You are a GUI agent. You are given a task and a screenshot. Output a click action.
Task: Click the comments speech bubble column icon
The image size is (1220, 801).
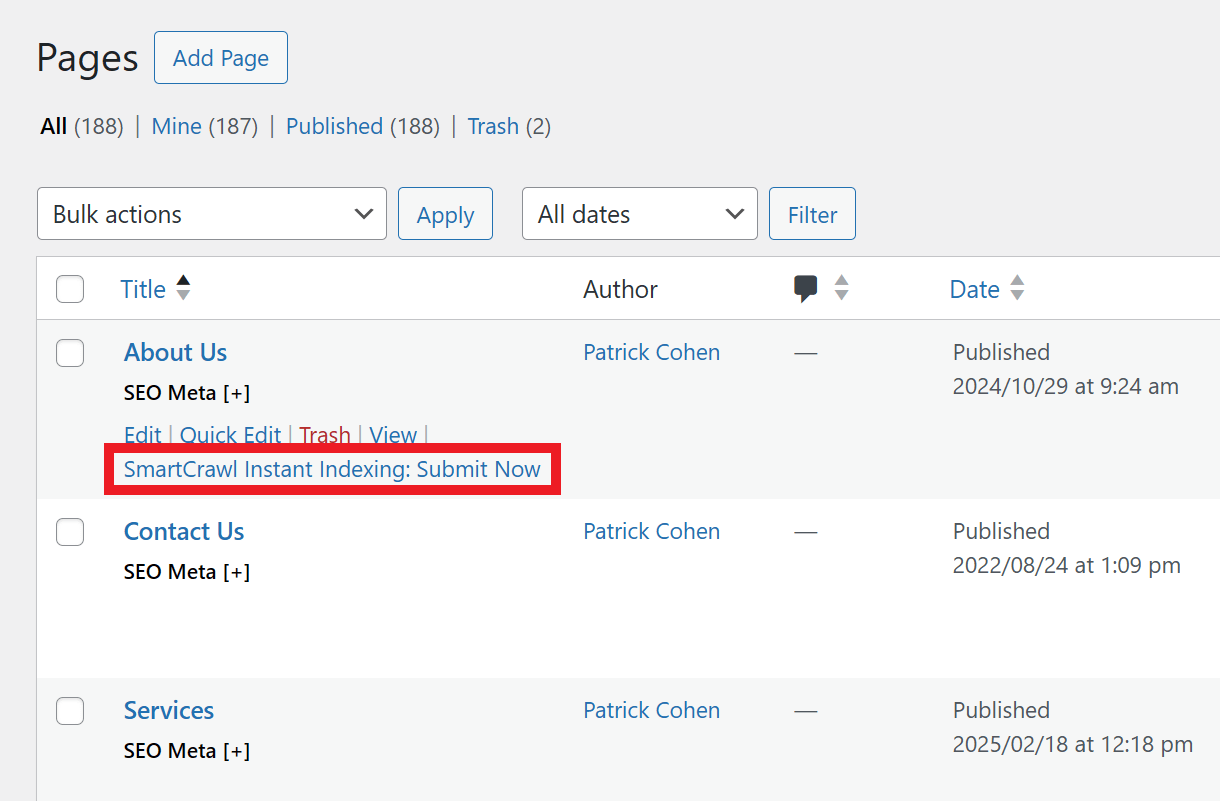(x=806, y=289)
